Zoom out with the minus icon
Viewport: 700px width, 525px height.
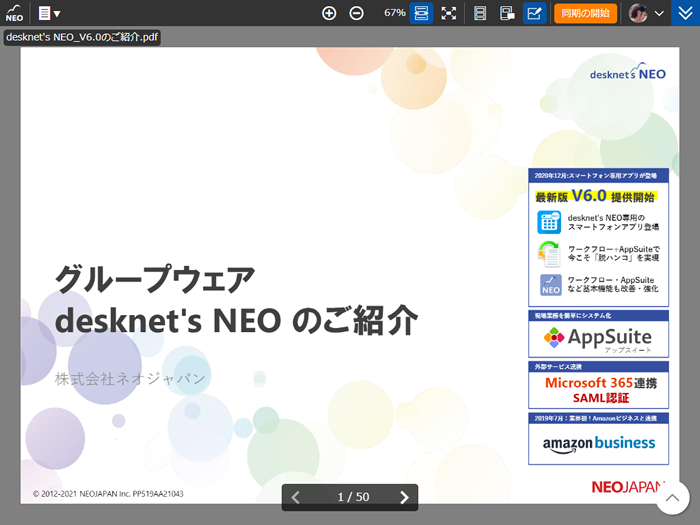pos(356,13)
